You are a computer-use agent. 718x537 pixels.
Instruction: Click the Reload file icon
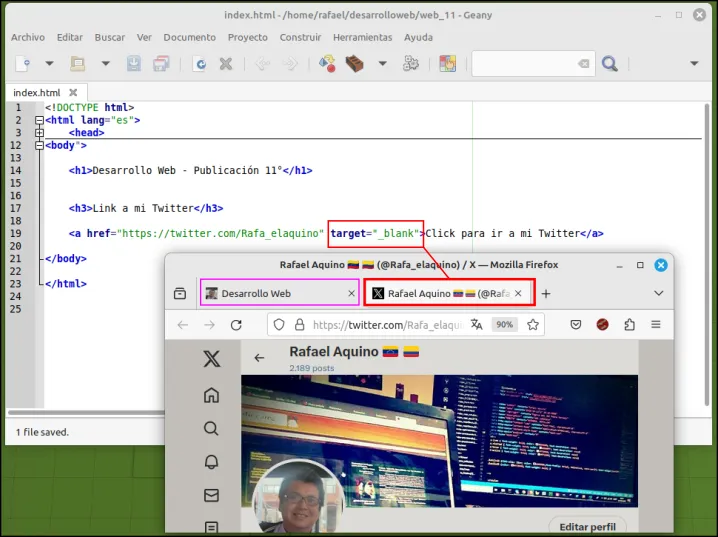pos(200,64)
